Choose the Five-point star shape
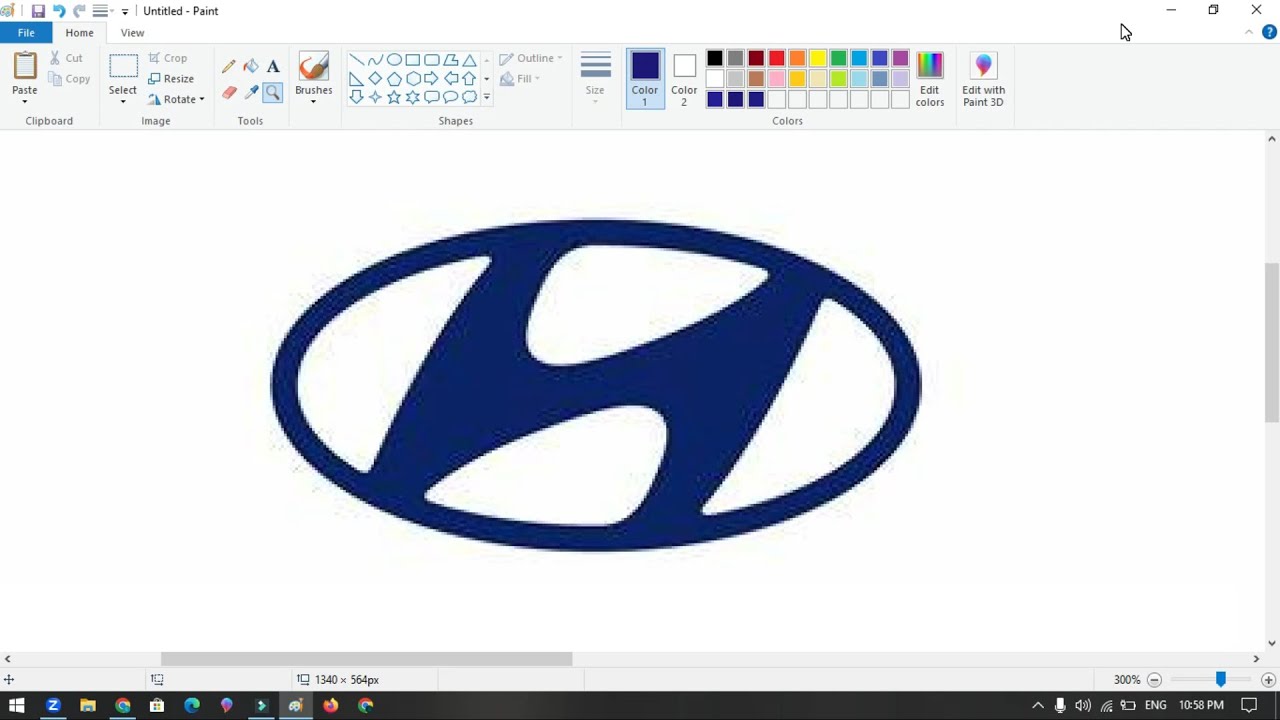Viewport: 1280px width, 720px height. point(394,97)
